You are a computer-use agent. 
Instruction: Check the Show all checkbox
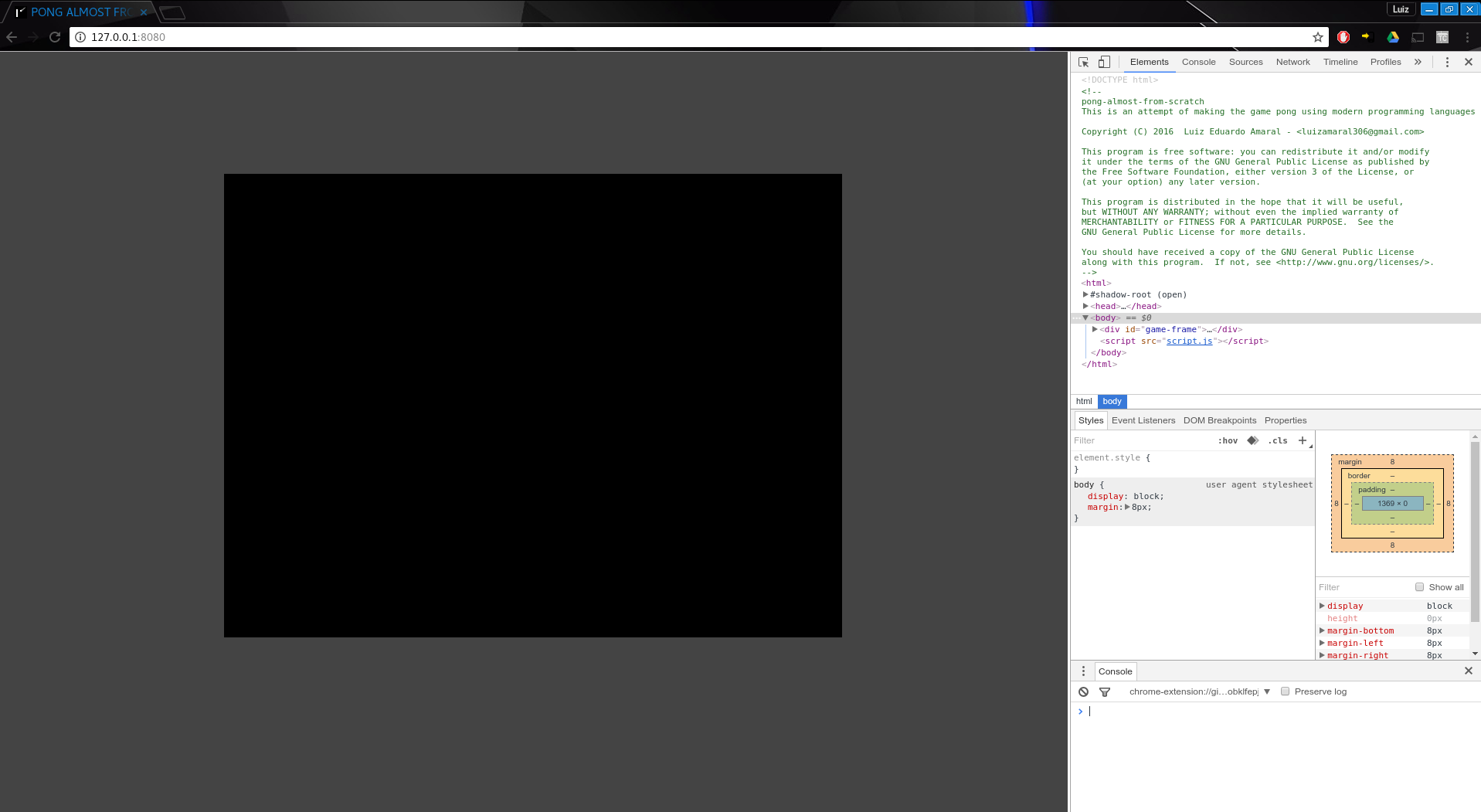pos(1419,587)
